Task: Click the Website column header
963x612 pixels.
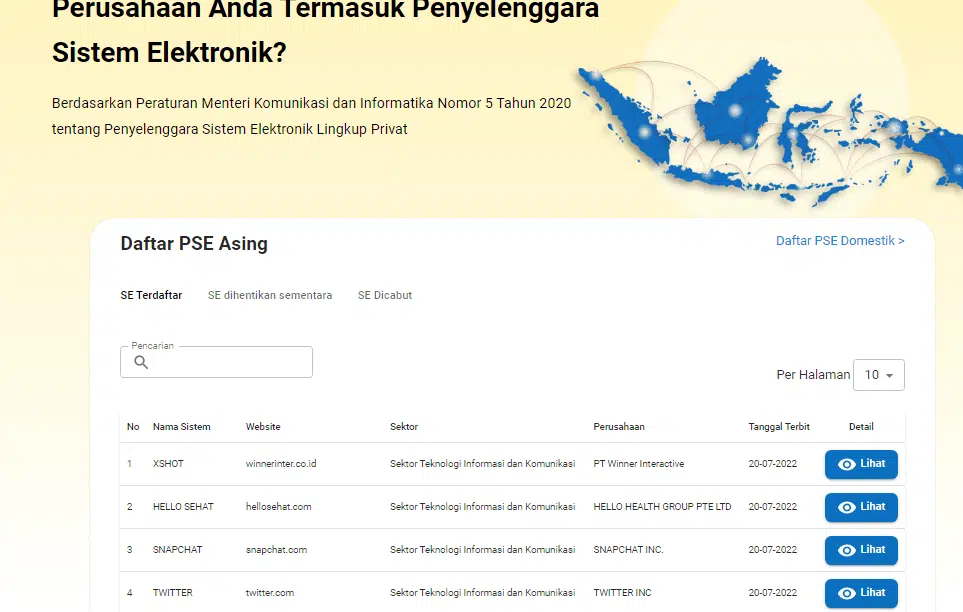Action: 263,426
